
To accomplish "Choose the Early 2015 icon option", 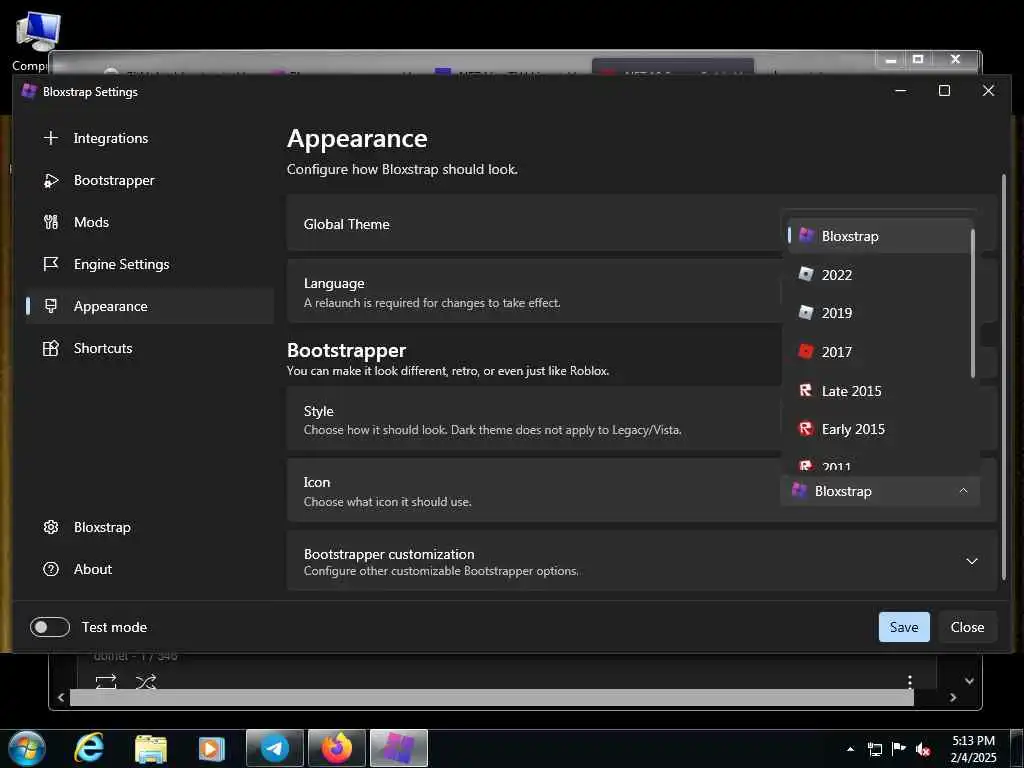I will click(x=879, y=429).
